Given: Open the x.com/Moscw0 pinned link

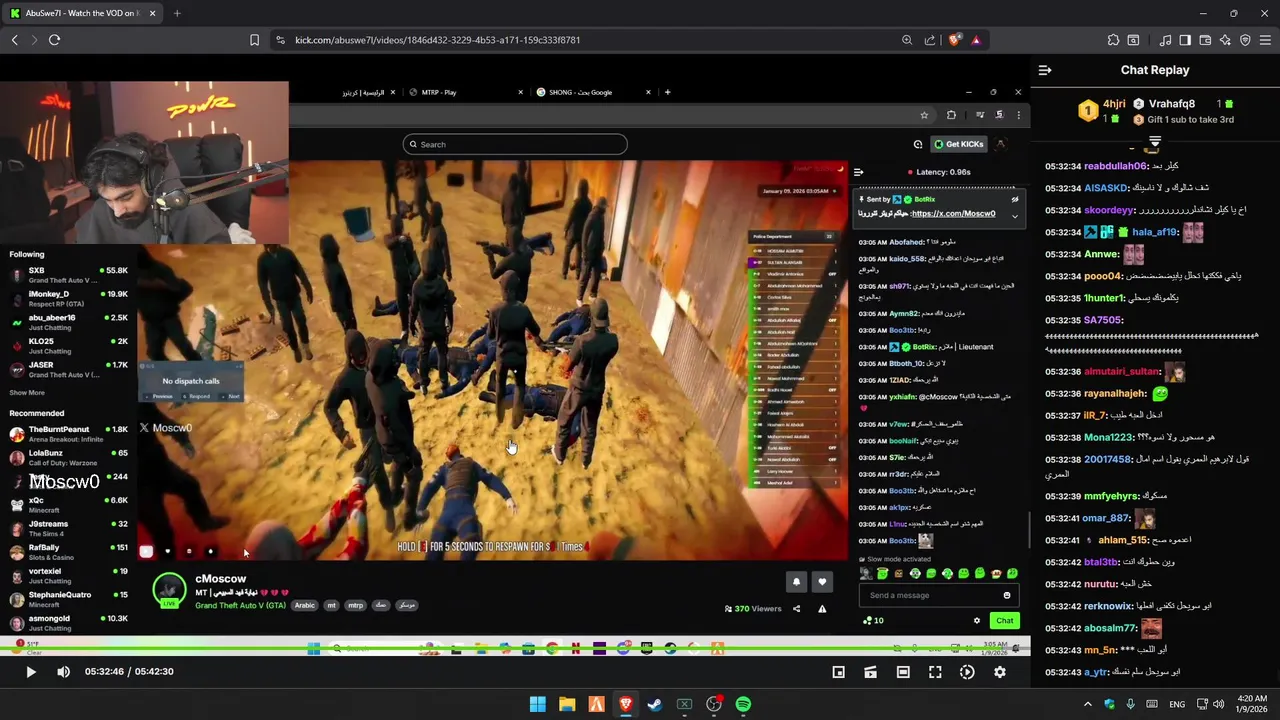Looking at the screenshot, I should pyautogui.click(x=953, y=214).
